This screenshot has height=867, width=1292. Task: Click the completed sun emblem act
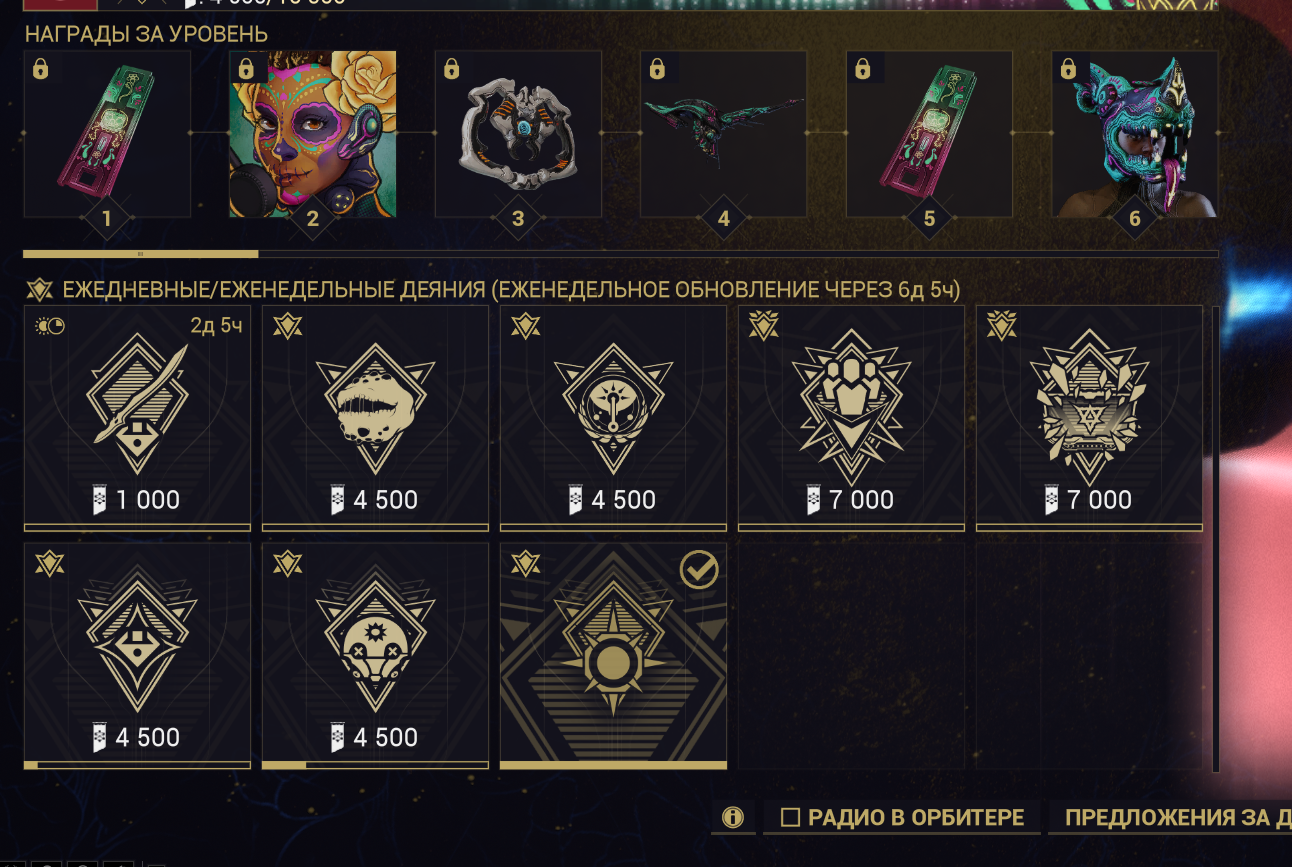(x=613, y=656)
